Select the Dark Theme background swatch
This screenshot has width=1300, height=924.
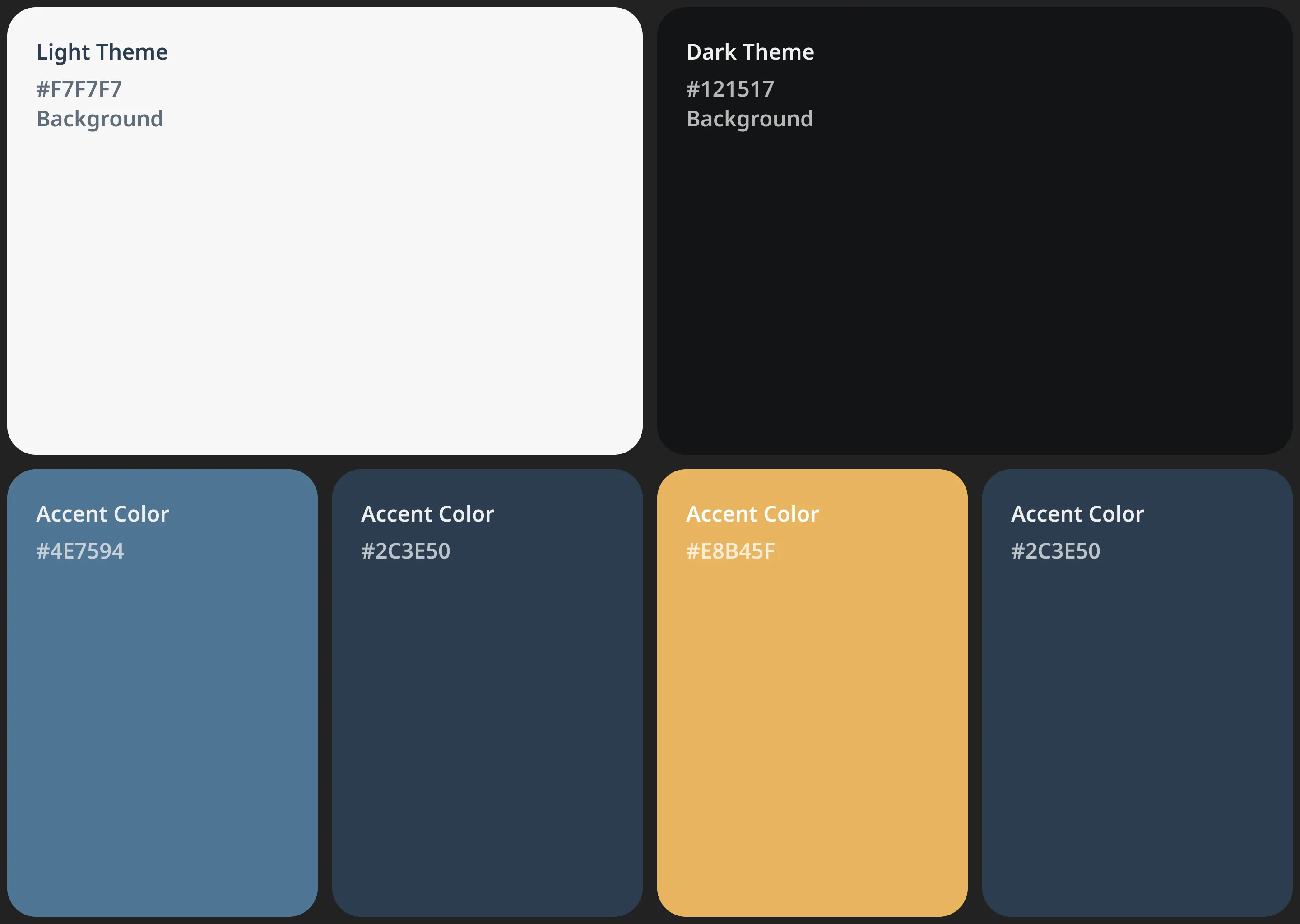coord(975,231)
